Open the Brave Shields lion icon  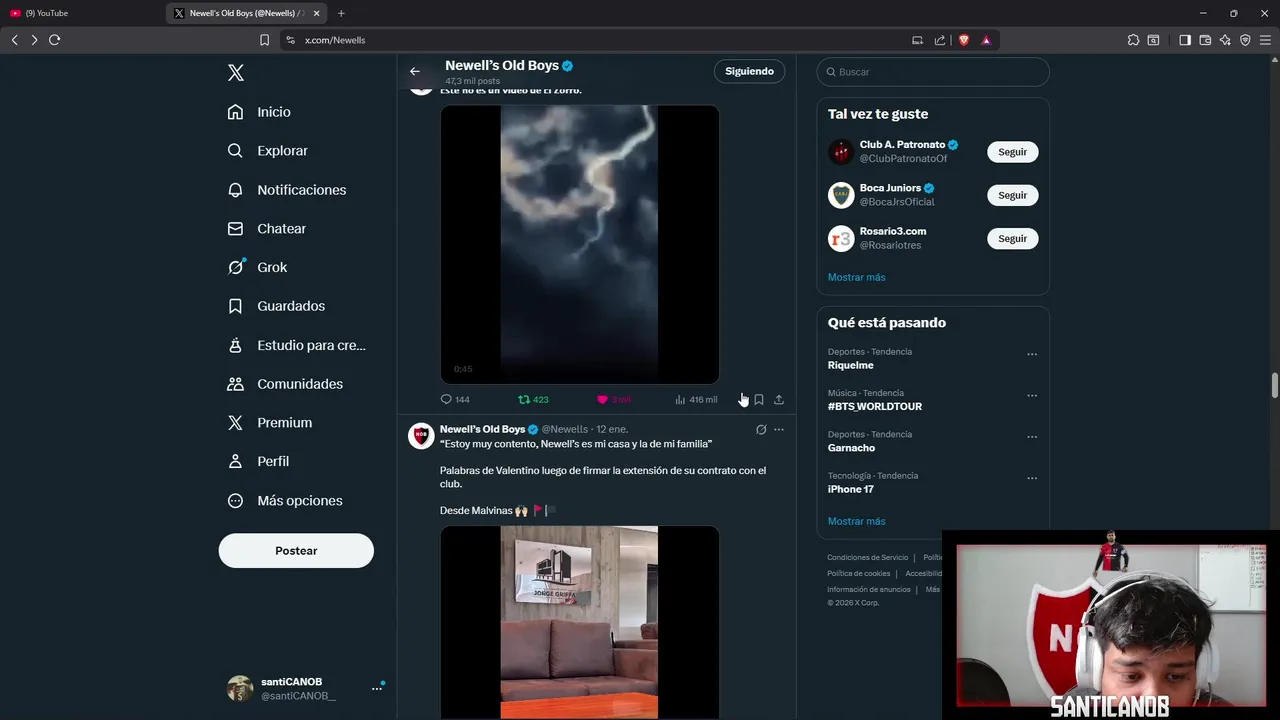[x=964, y=40]
